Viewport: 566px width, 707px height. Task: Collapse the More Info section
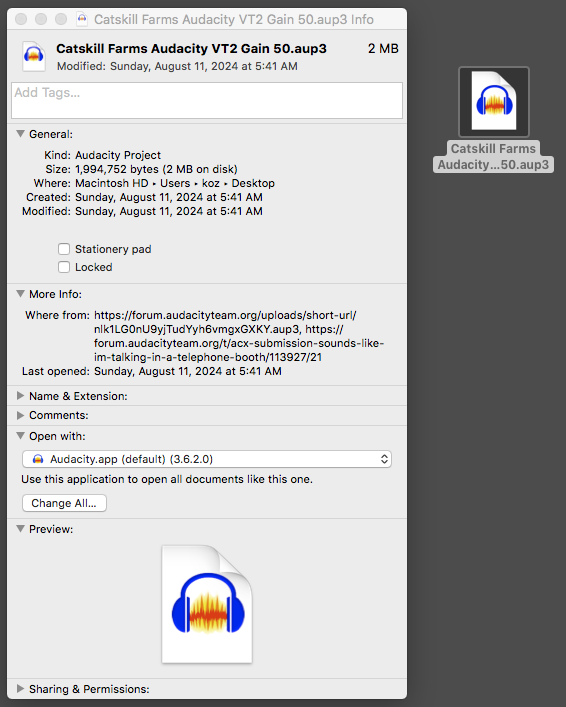[x=20, y=294]
